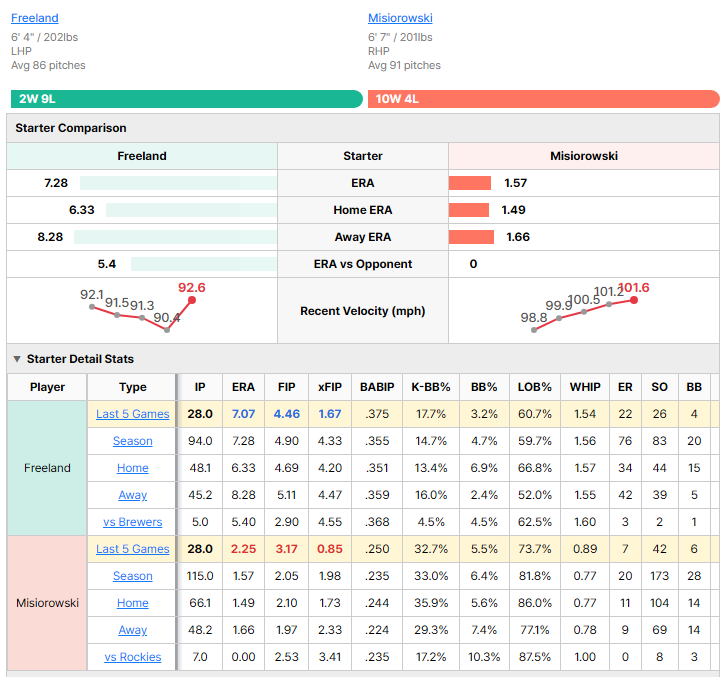Click the ERA vs Opponent label
This screenshot has height=677, width=726.
click(363, 264)
